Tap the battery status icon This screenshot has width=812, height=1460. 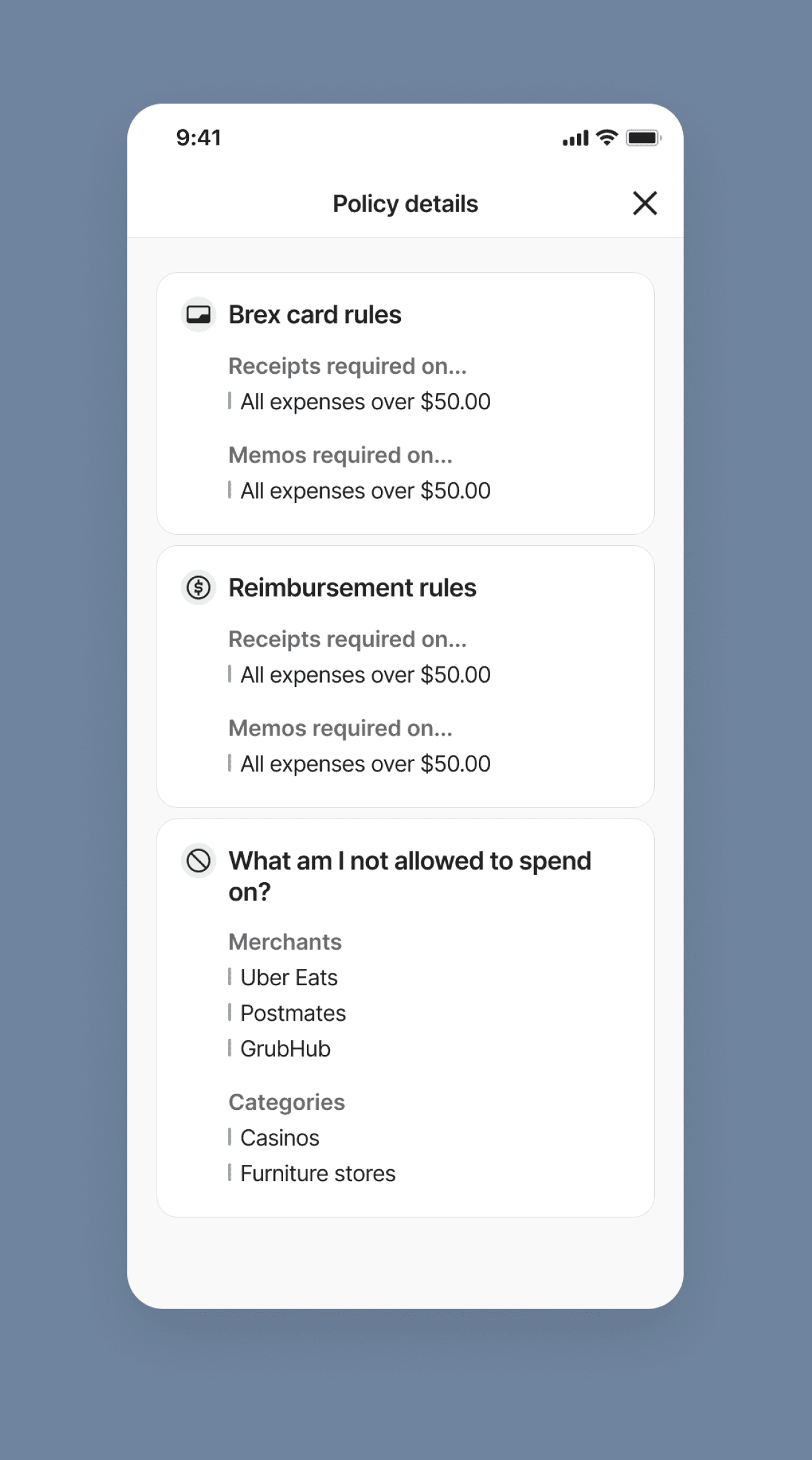(x=643, y=138)
